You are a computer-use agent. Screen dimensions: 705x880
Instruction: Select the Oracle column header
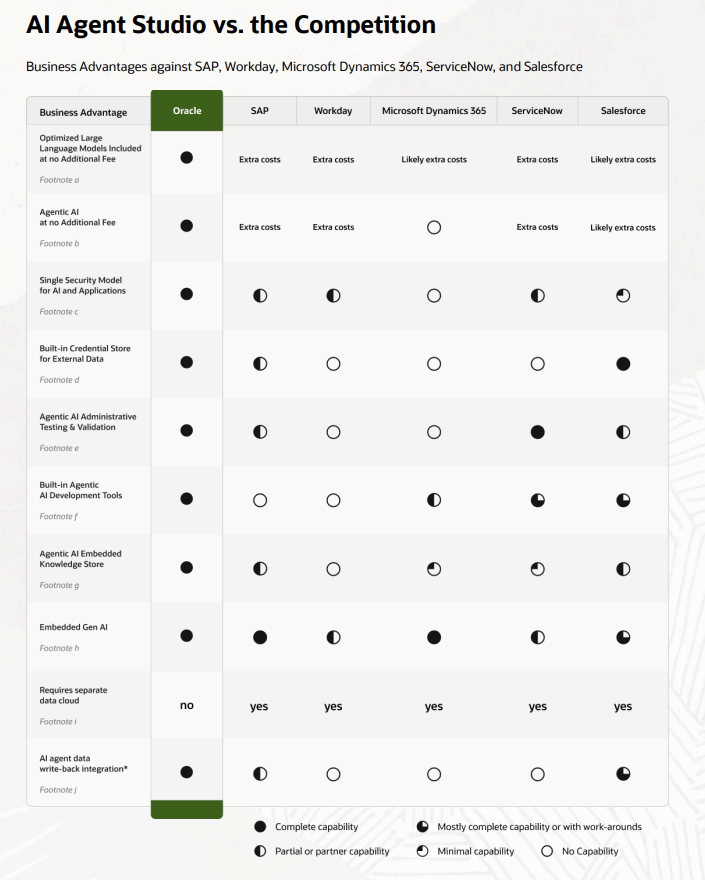click(x=187, y=111)
